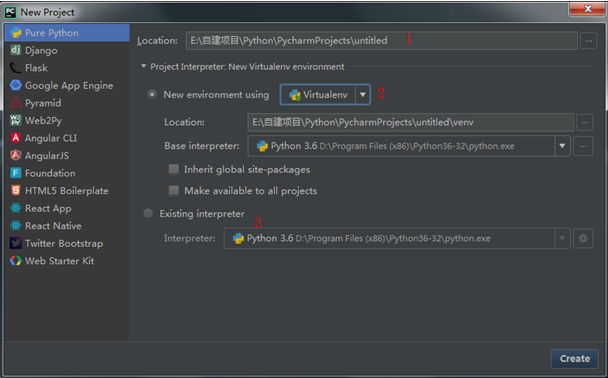Browse for project Location folder
The image size is (608, 378).
(x=588, y=40)
